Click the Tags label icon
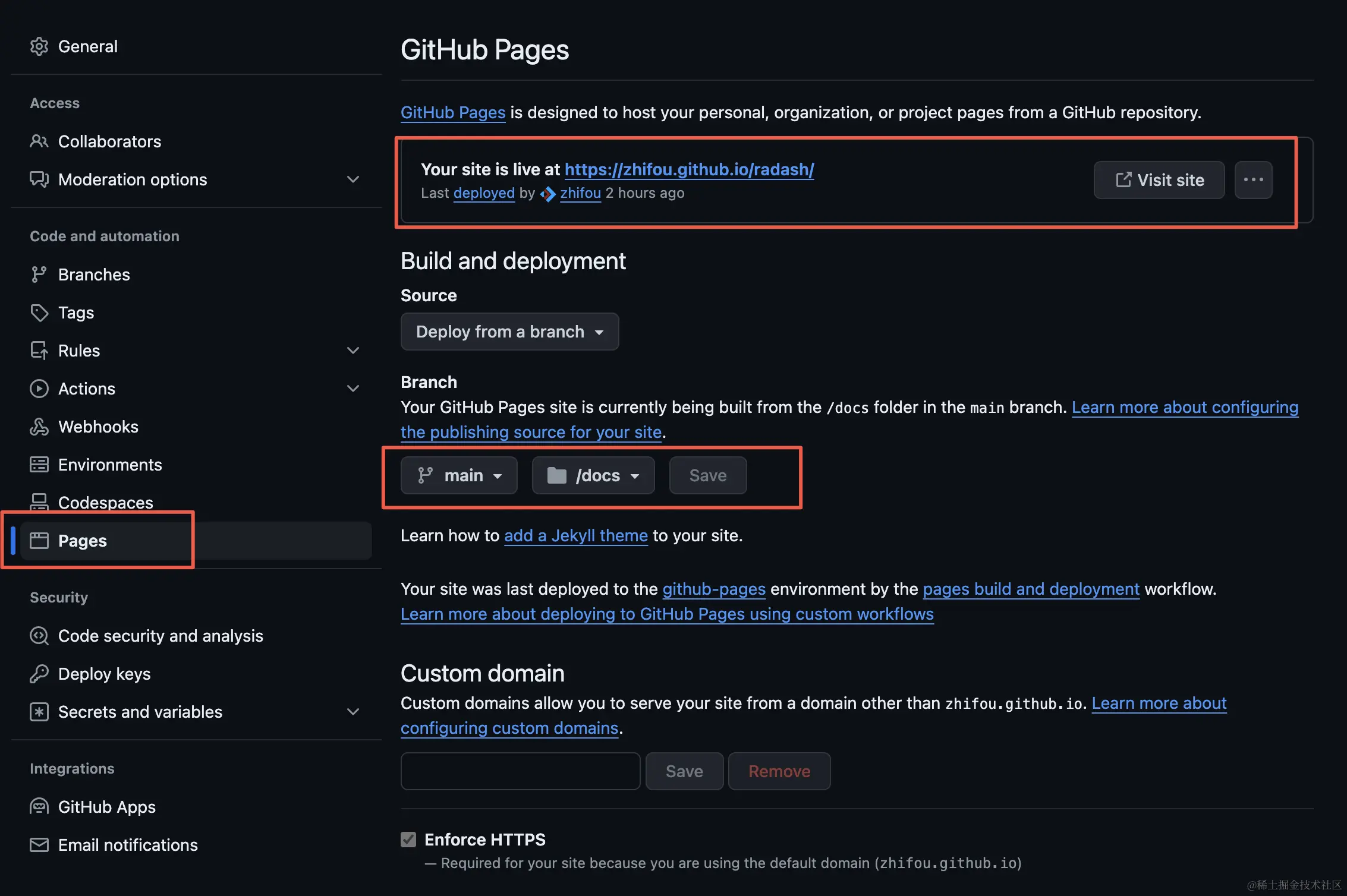Image resolution: width=1347 pixels, height=896 pixels. pyautogui.click(x=39, y=313)
